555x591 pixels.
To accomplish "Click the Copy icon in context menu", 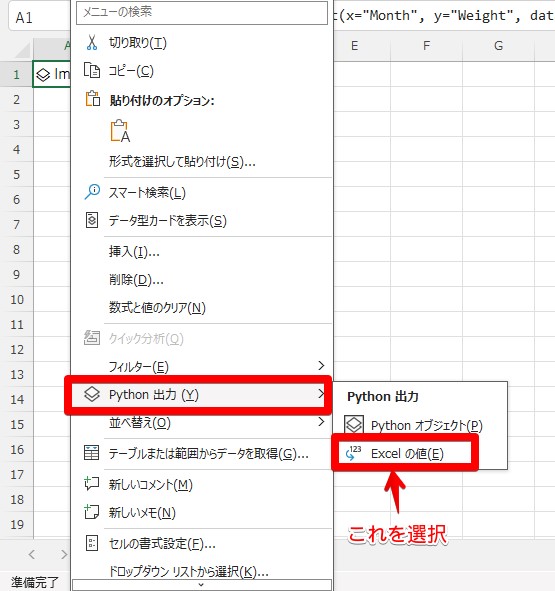I will (x=92, y=70).
